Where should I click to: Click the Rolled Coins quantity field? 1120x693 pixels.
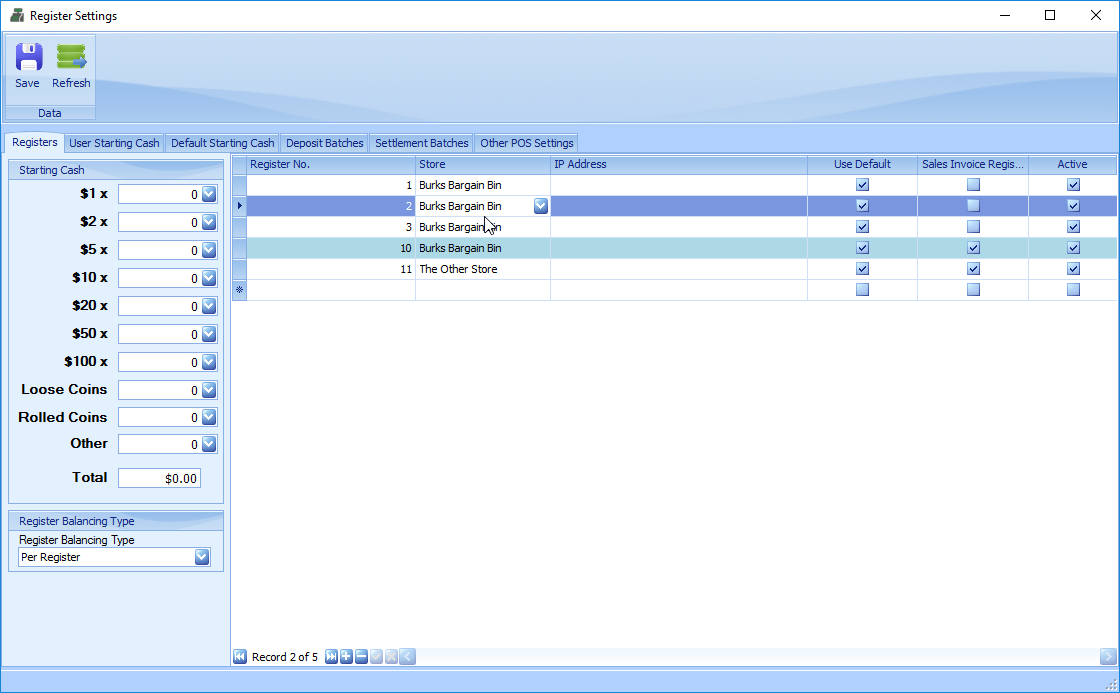click(158, 418)
